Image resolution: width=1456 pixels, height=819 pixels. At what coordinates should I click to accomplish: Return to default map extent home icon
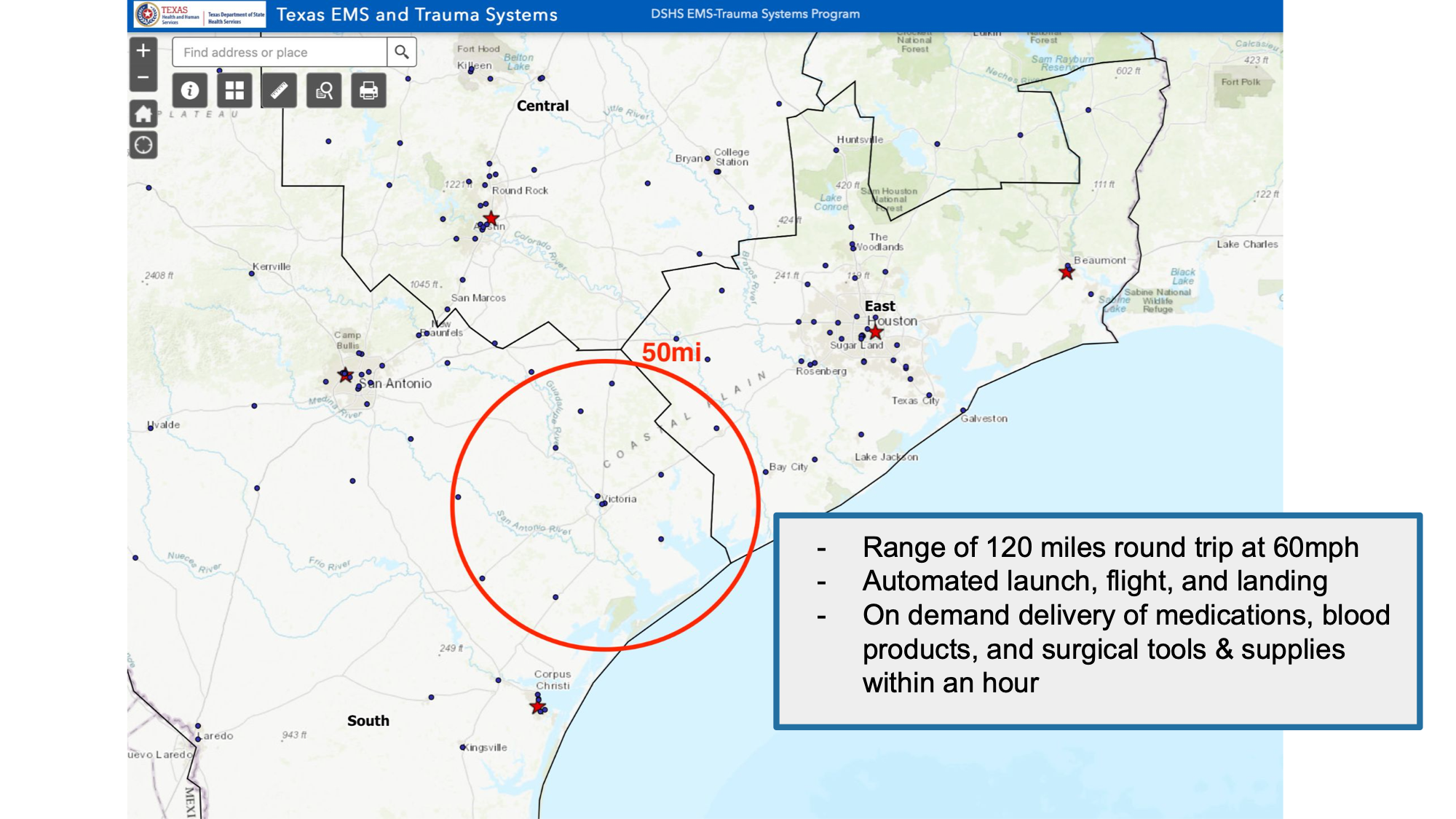pos(143,114)
